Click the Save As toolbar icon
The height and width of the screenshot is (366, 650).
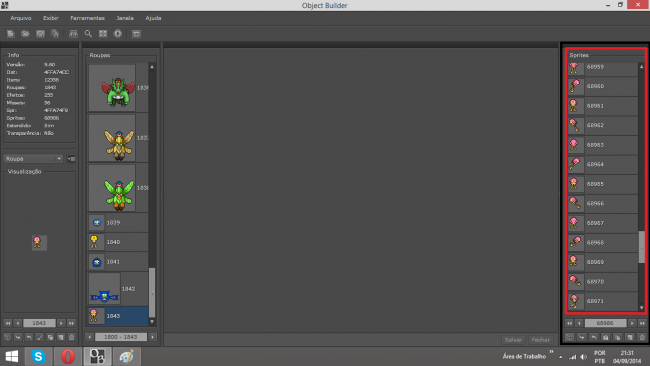55,34
